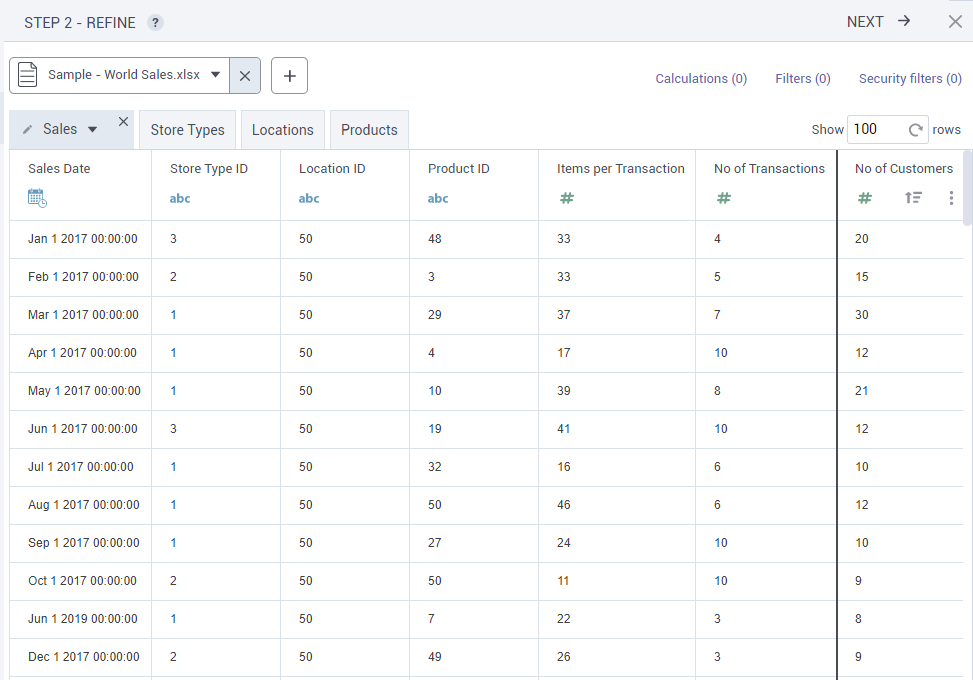Select the Products tab
Image resolution: width=973 pixels, height=680 pixels.
click(x=369, y=130)
